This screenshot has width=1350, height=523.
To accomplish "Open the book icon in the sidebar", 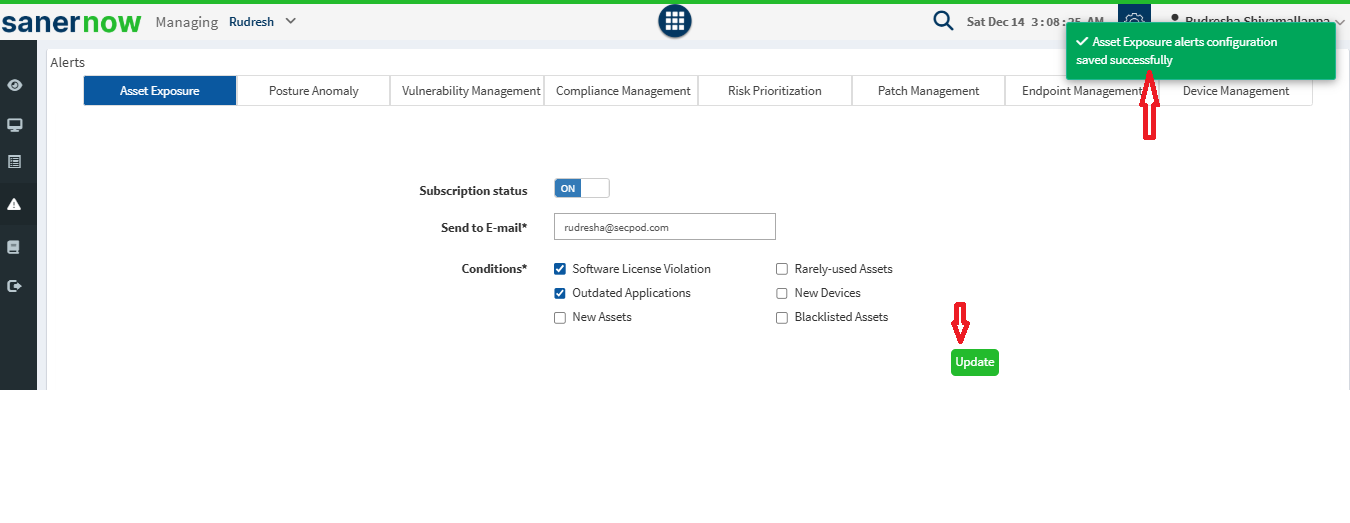I will point(15,247).
